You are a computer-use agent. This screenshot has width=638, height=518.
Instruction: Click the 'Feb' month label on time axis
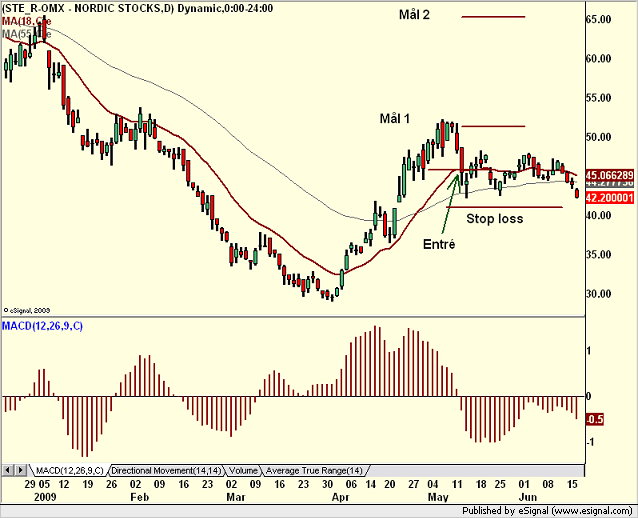tap(140, 497)
